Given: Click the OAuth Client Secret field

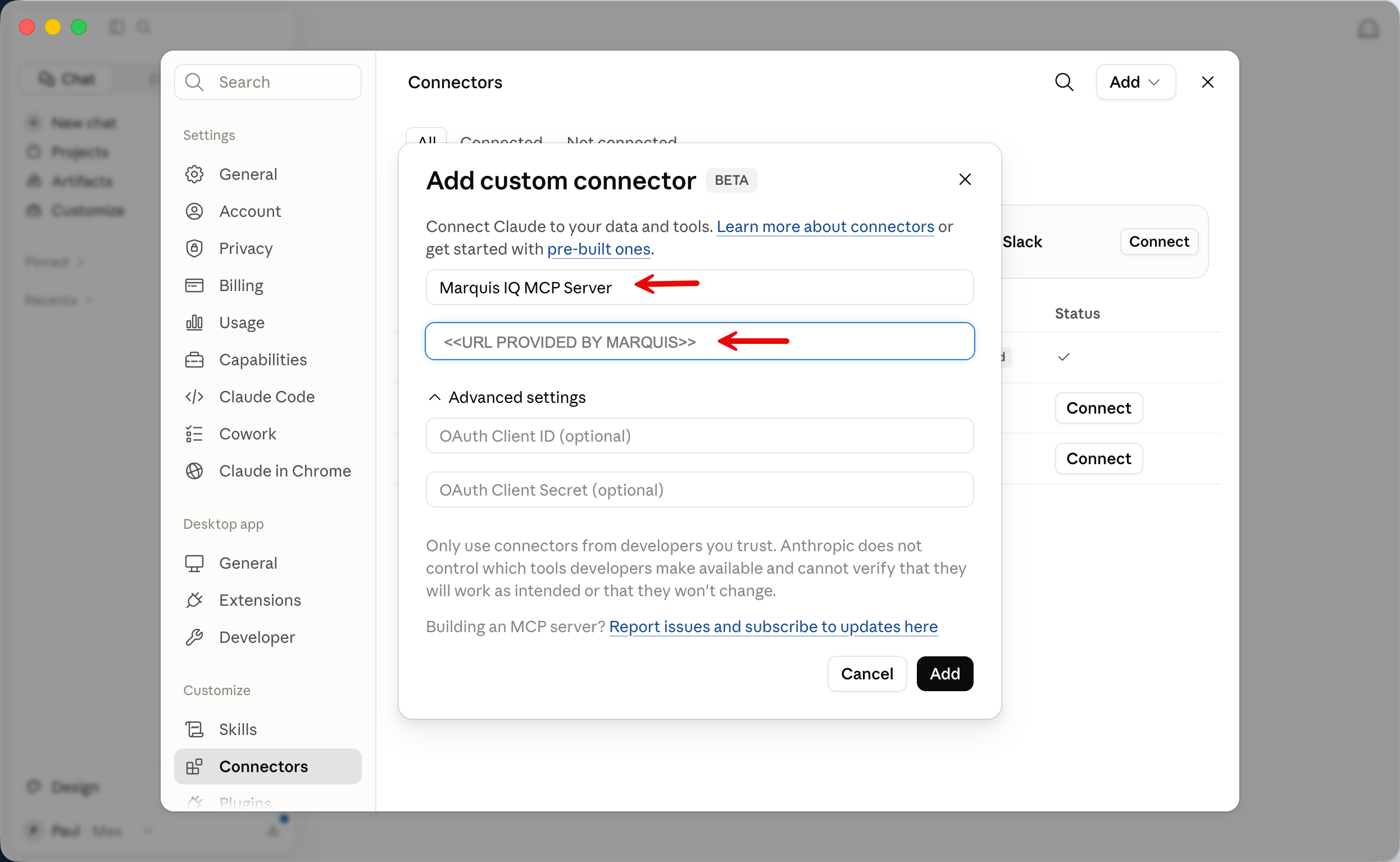Looking at the screenshot, I should click(x=699, y=491).
